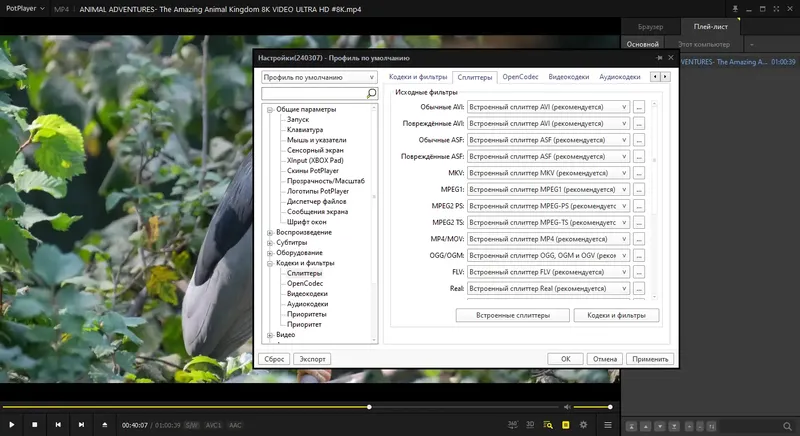The image size is (800, 436).
Task: Click the 'Кодеки и фильтры' button at bottom
Action: (x=616, y=315)
